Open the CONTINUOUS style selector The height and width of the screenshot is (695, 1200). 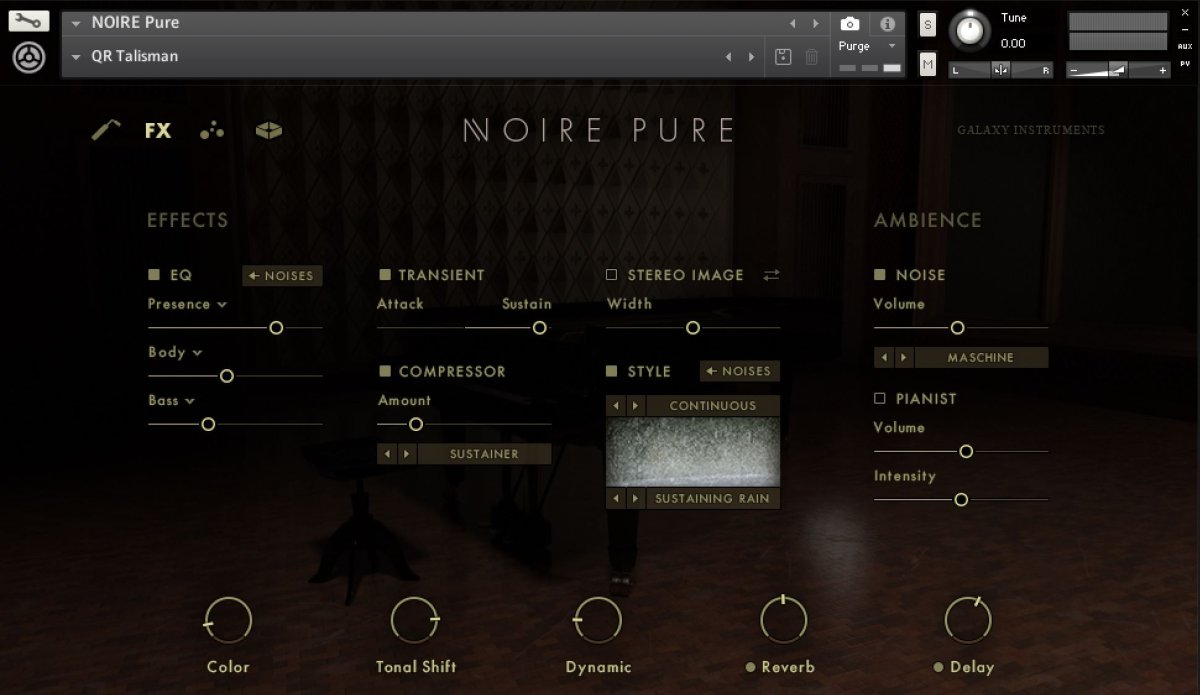[713, 406]
